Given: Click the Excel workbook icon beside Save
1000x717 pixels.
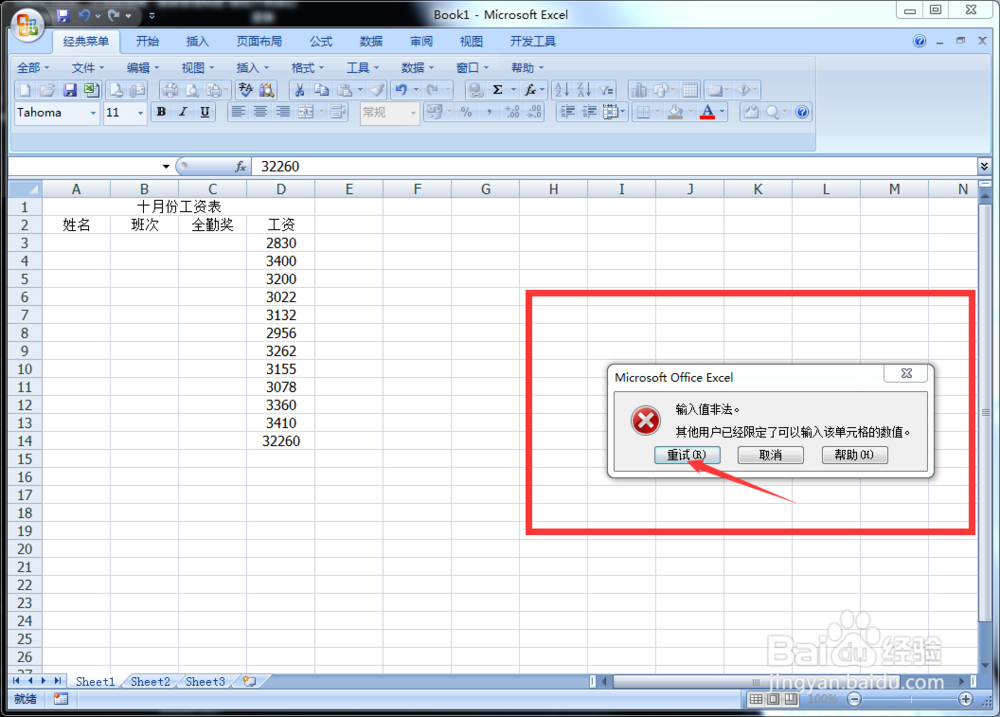Looking at the screenshot, I should click(91, 90).
